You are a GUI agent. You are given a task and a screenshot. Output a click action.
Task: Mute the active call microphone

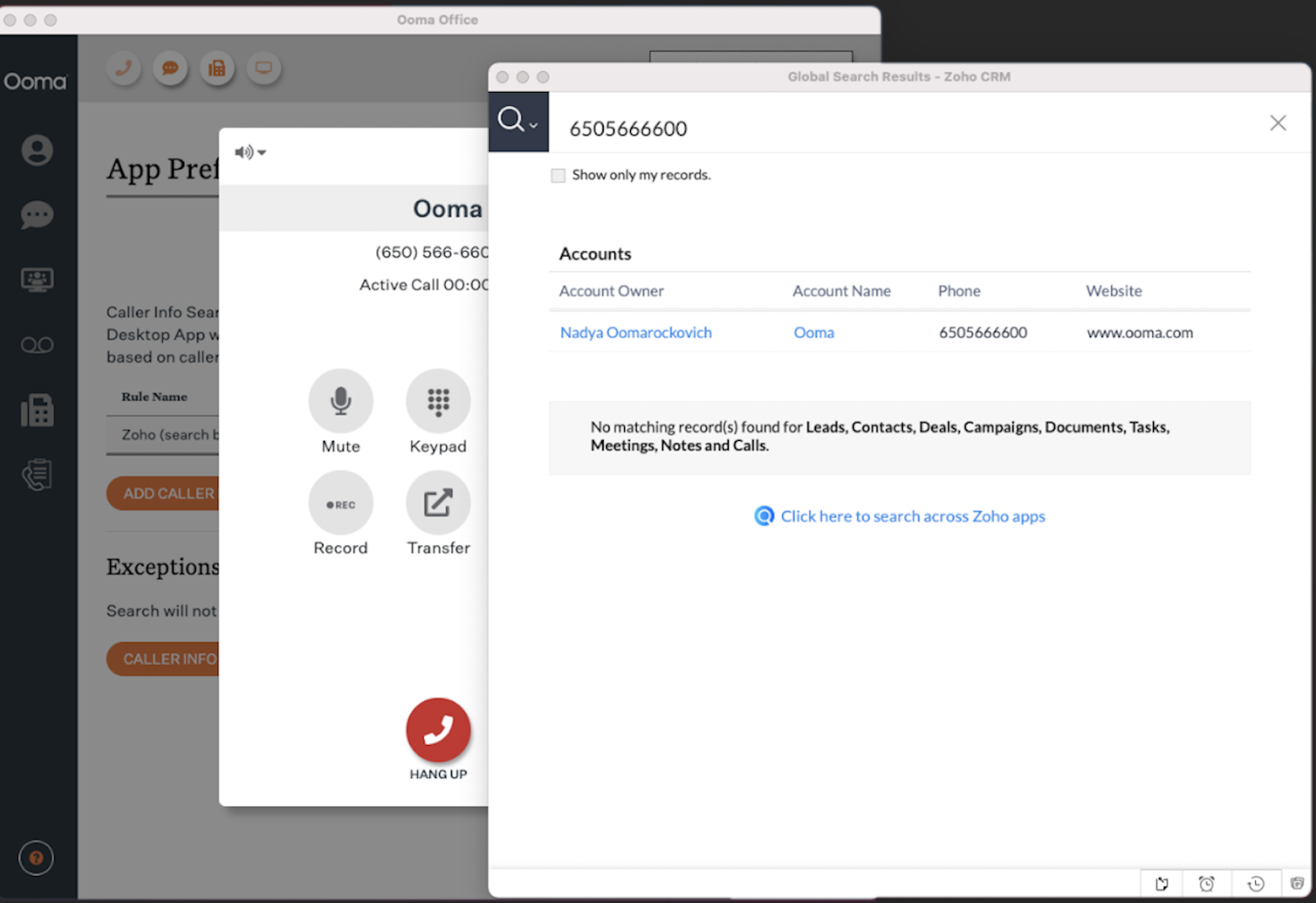(x=341, y=401)
